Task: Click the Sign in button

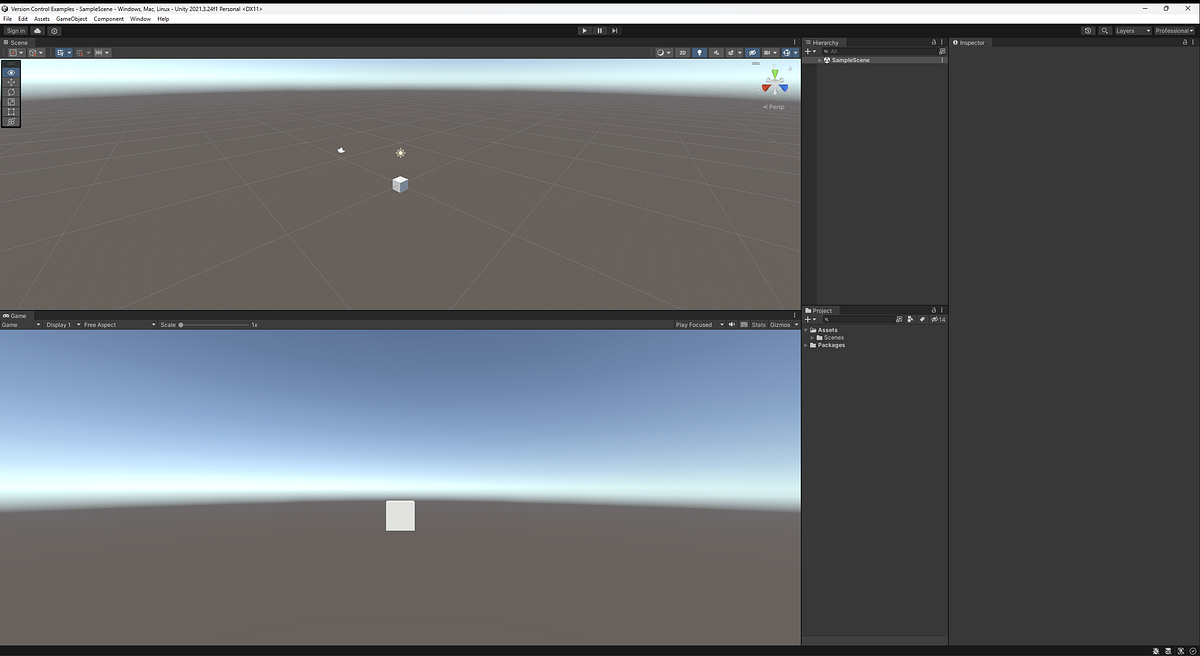Action: (x=15, y=30)
